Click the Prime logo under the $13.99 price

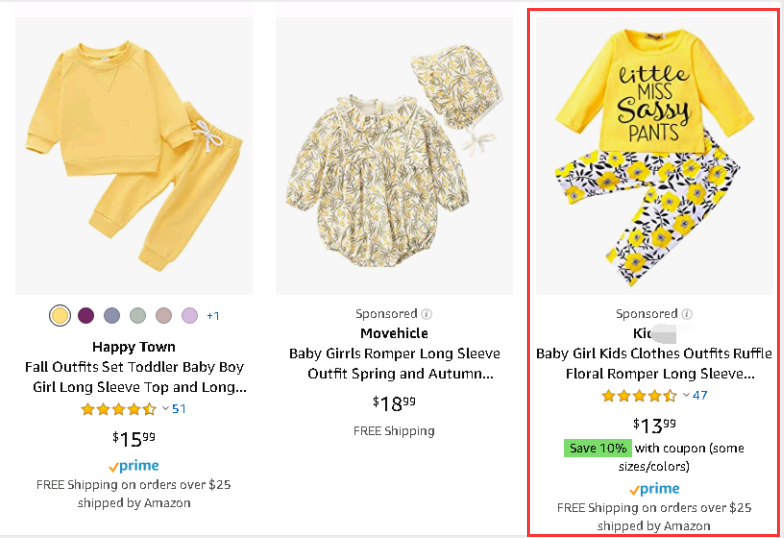click(654, 489)
